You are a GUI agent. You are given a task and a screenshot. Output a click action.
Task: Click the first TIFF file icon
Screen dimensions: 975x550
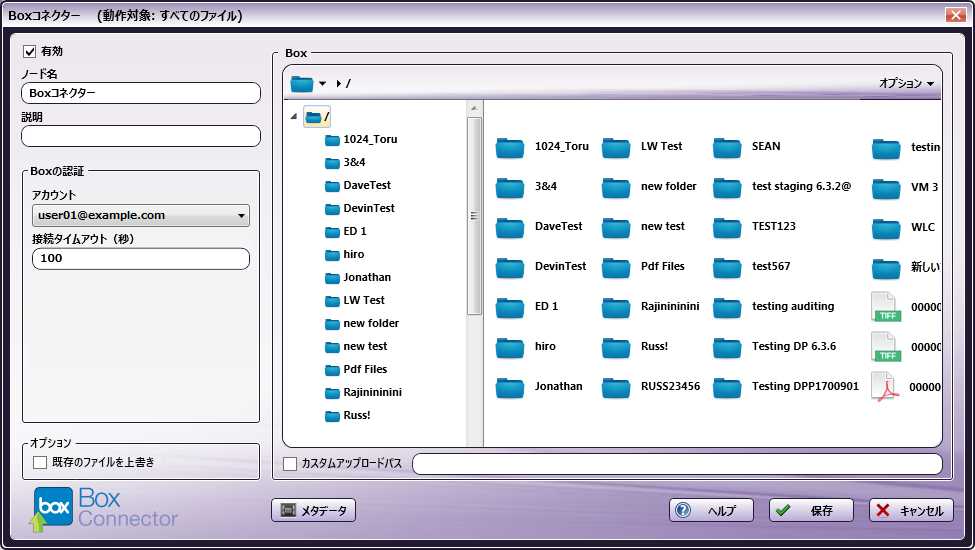pyautogui.click(x=885, y=307)
